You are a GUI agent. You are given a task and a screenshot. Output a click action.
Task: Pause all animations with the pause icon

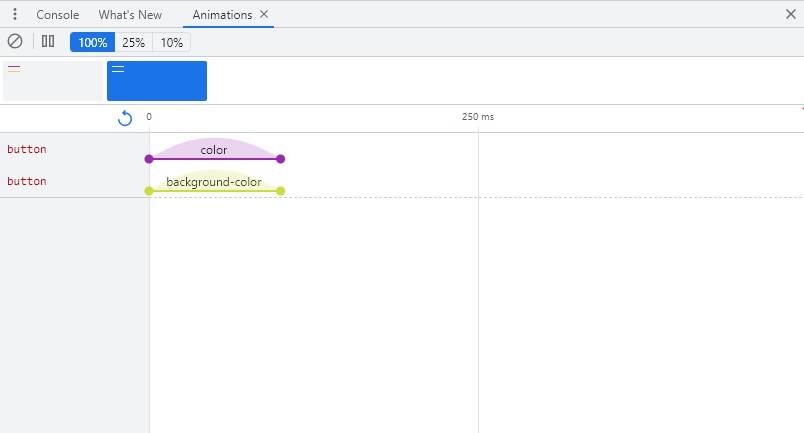(x=48, y=41)
